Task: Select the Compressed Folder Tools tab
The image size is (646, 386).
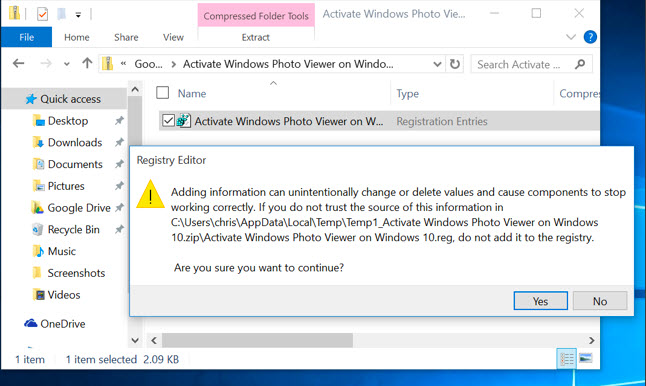Action: (x=256, y=16)
